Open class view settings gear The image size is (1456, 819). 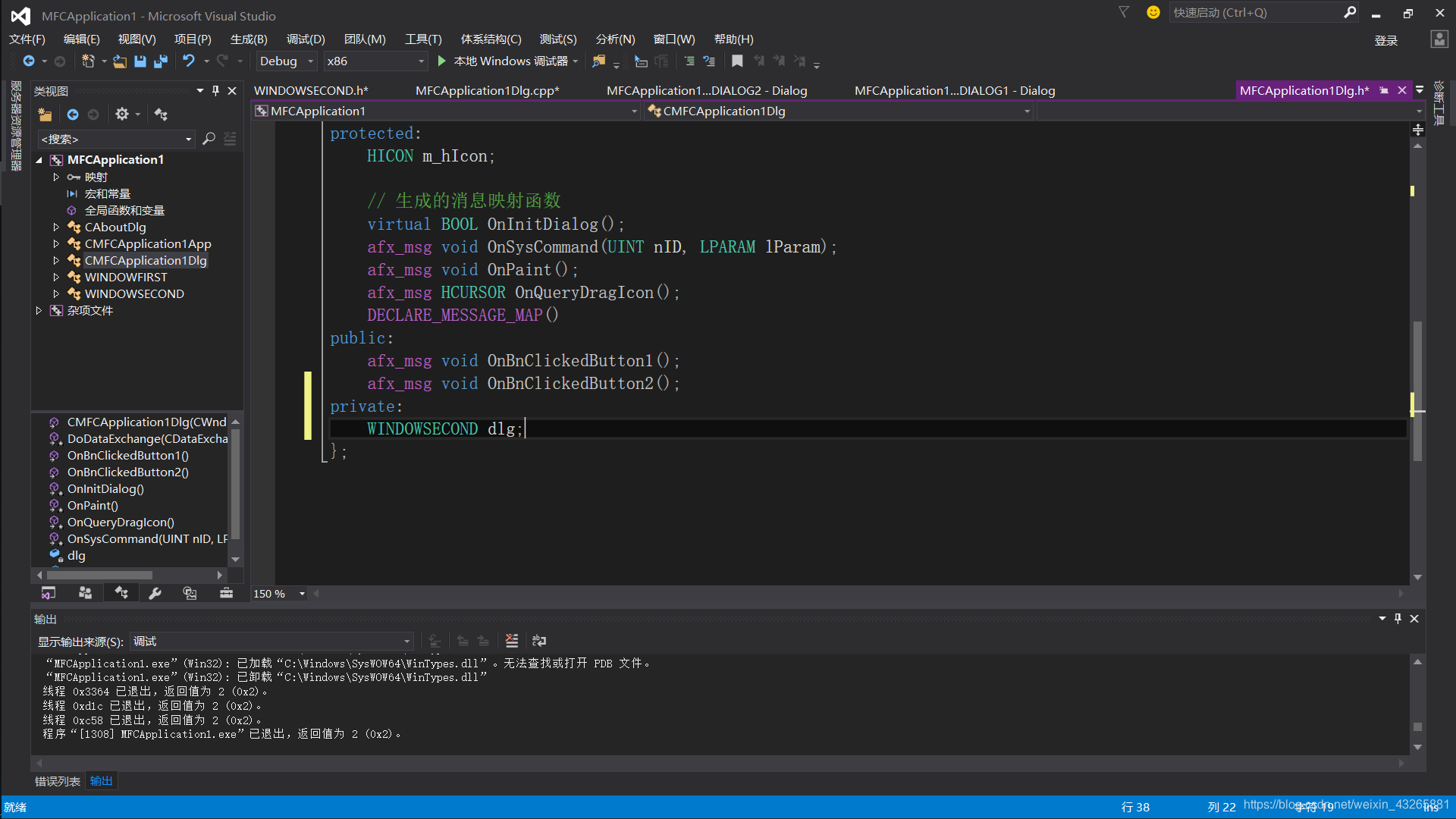pos(121,115)
